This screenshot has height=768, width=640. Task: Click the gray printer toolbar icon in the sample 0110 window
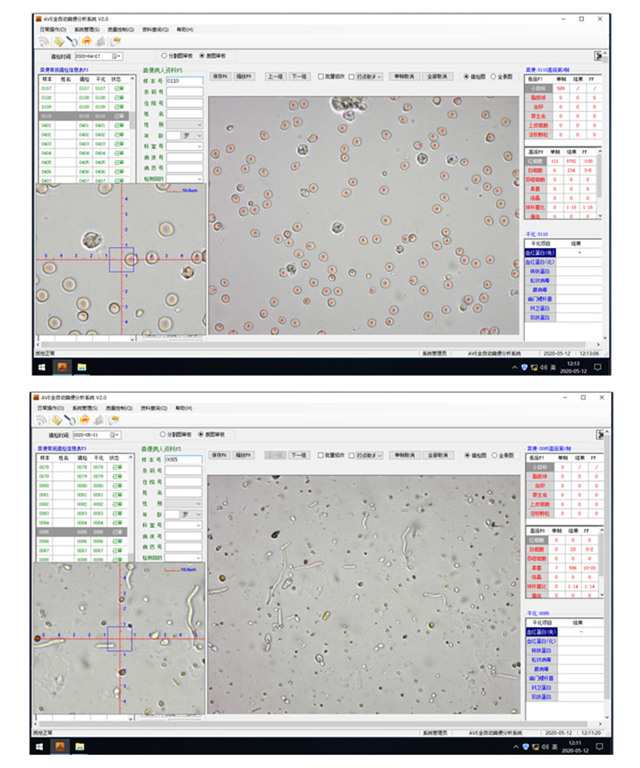point(101,42)
